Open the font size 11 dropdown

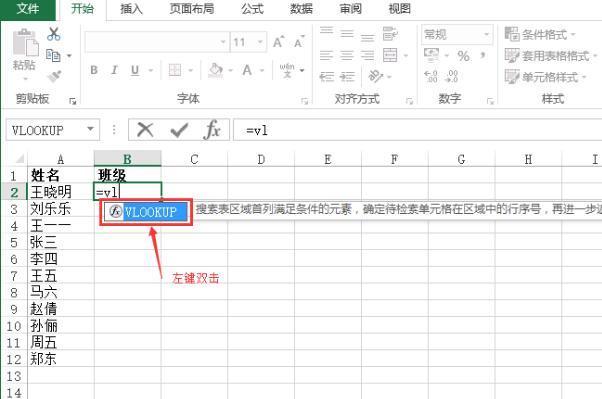(260, 41)
